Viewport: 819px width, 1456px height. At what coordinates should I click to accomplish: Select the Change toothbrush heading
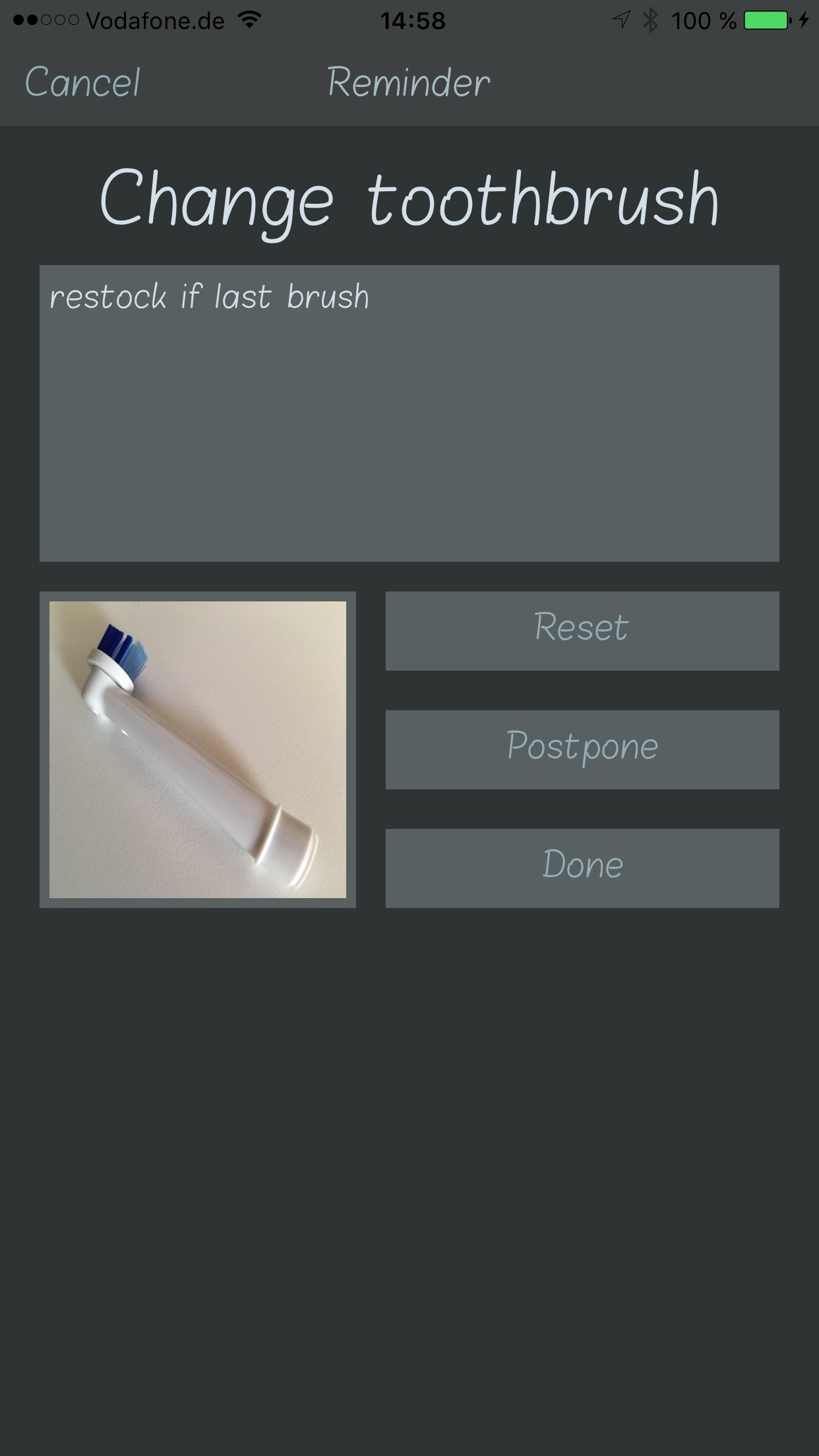click(x=409, y=200)
